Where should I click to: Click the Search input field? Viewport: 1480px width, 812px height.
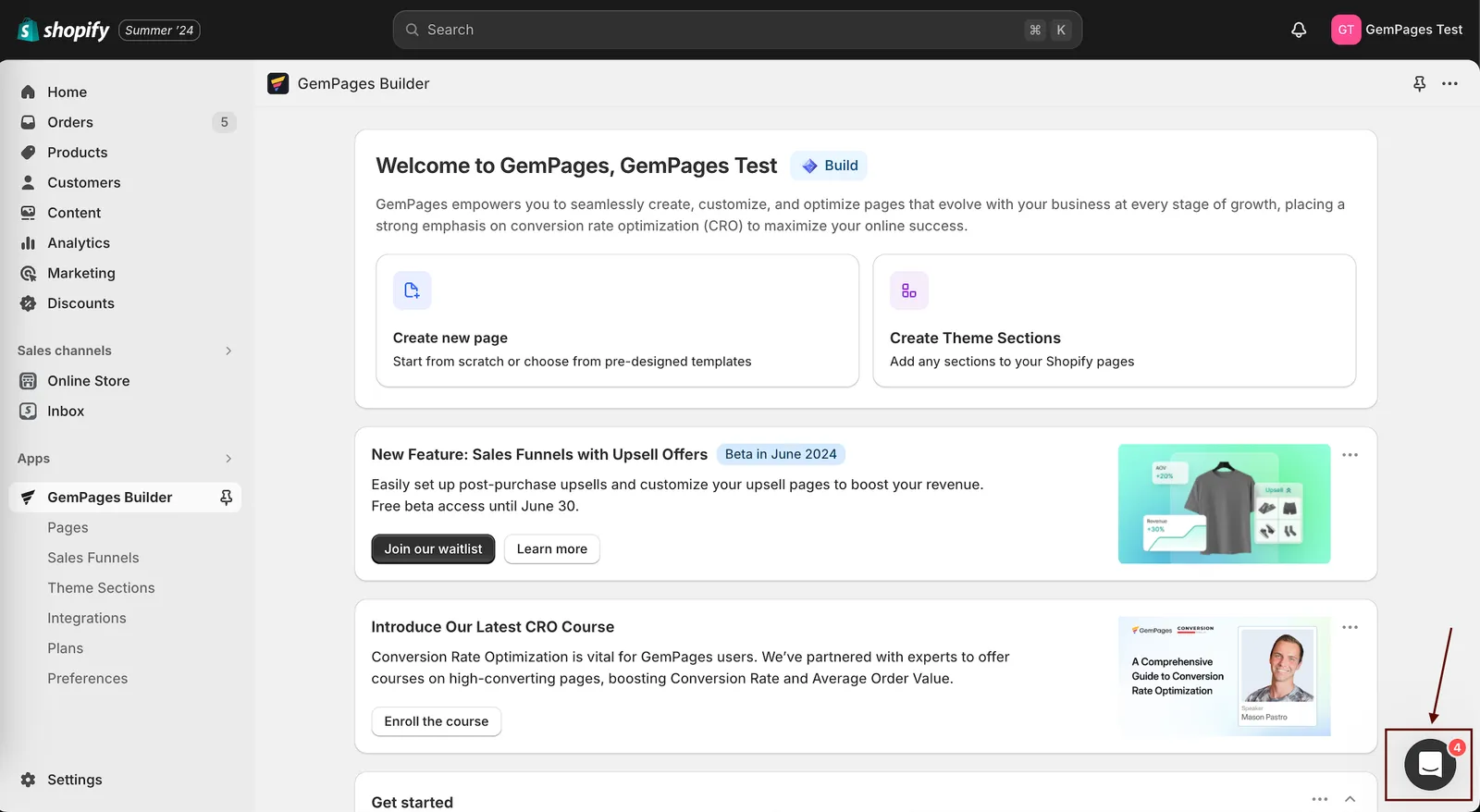coord(737,30)
